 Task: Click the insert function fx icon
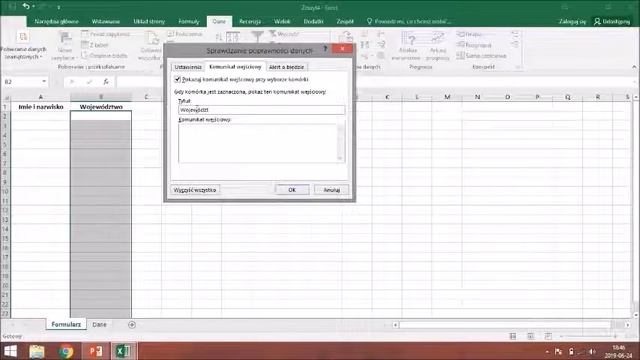106,82
